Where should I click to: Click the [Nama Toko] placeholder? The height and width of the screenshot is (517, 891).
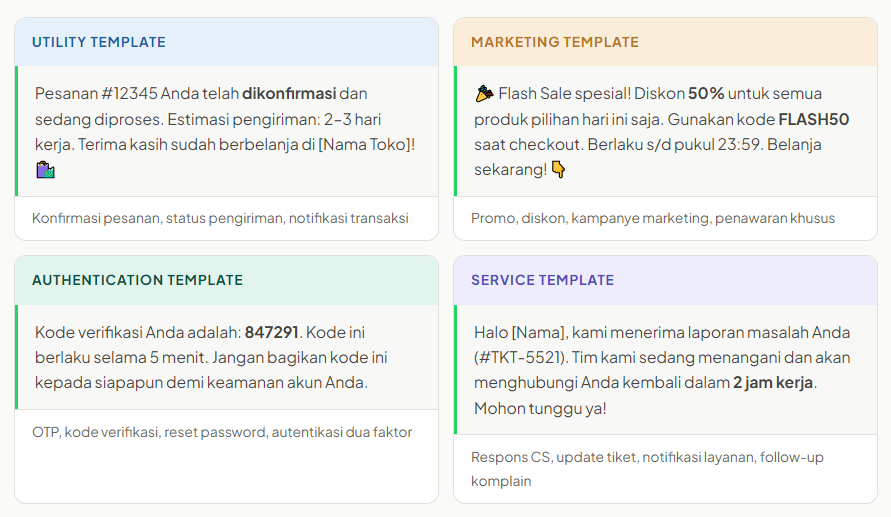(364, 144)
